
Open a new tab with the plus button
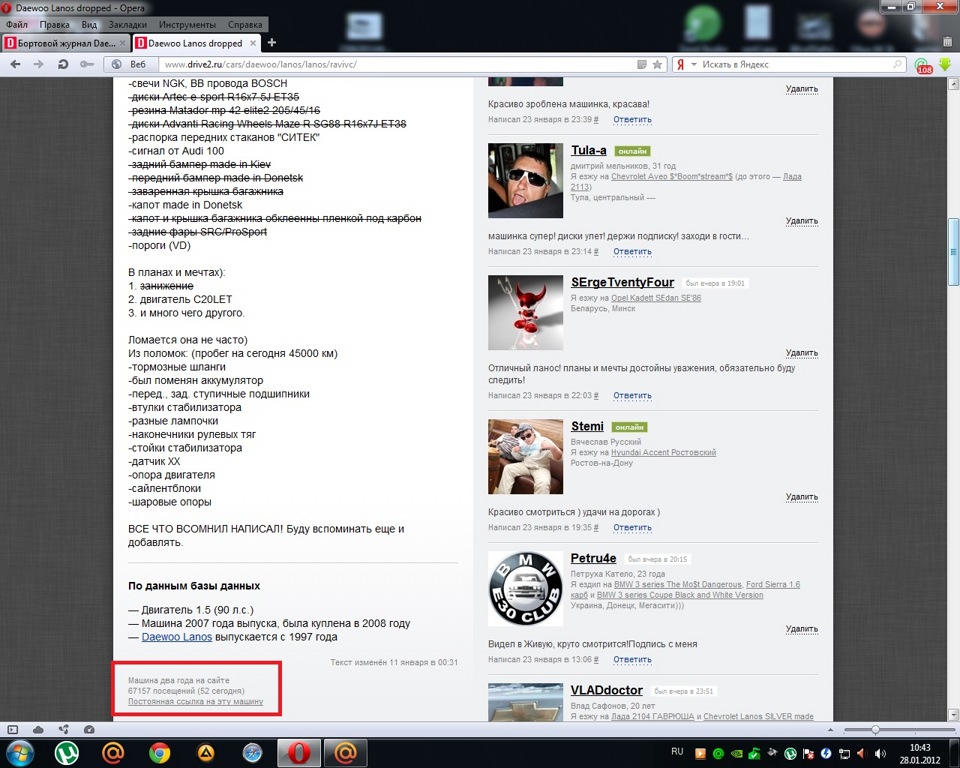point(272,42)
